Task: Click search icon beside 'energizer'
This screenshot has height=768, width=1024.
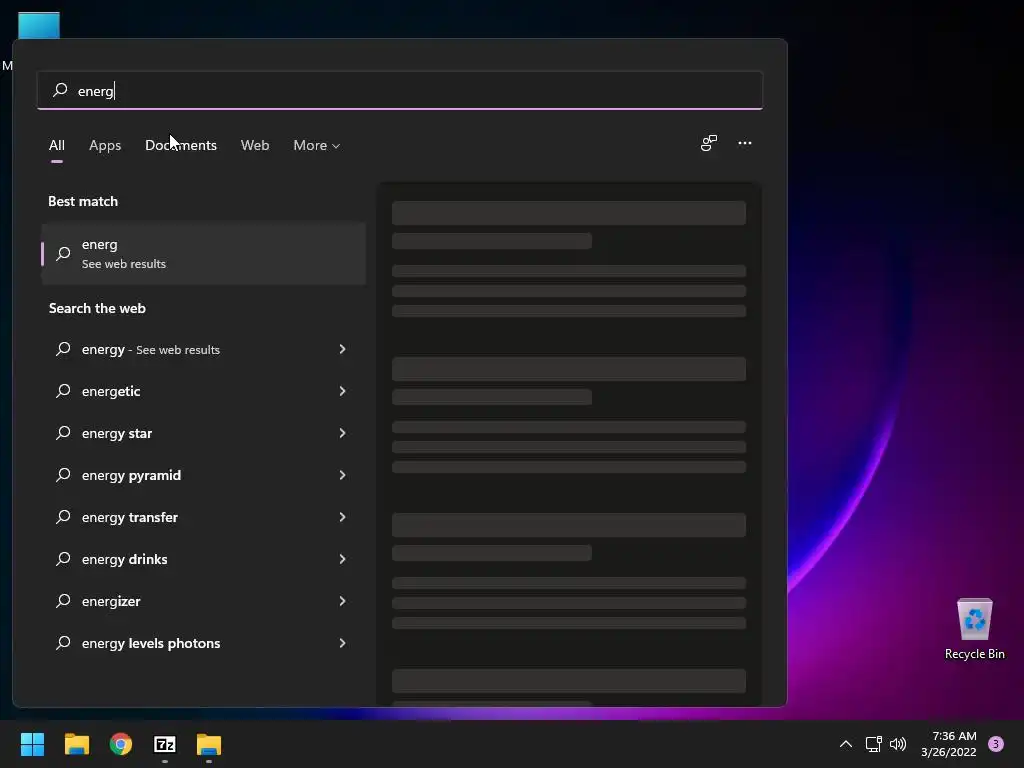Action: [63, 601]
